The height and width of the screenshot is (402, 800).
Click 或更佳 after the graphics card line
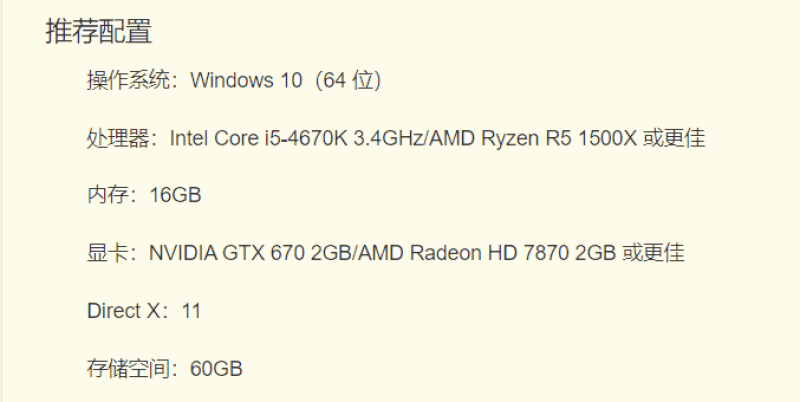tap(653, 253)
